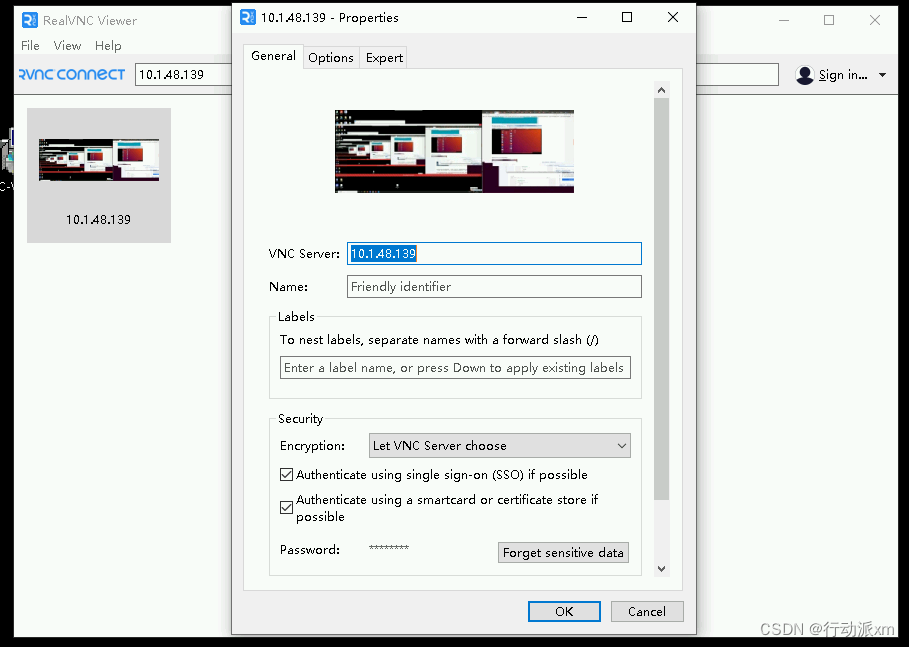The width and height of the screenshot is (909, 647).
Task: Open the View menu in RealVNC Viewer
Action: point(67,46)
